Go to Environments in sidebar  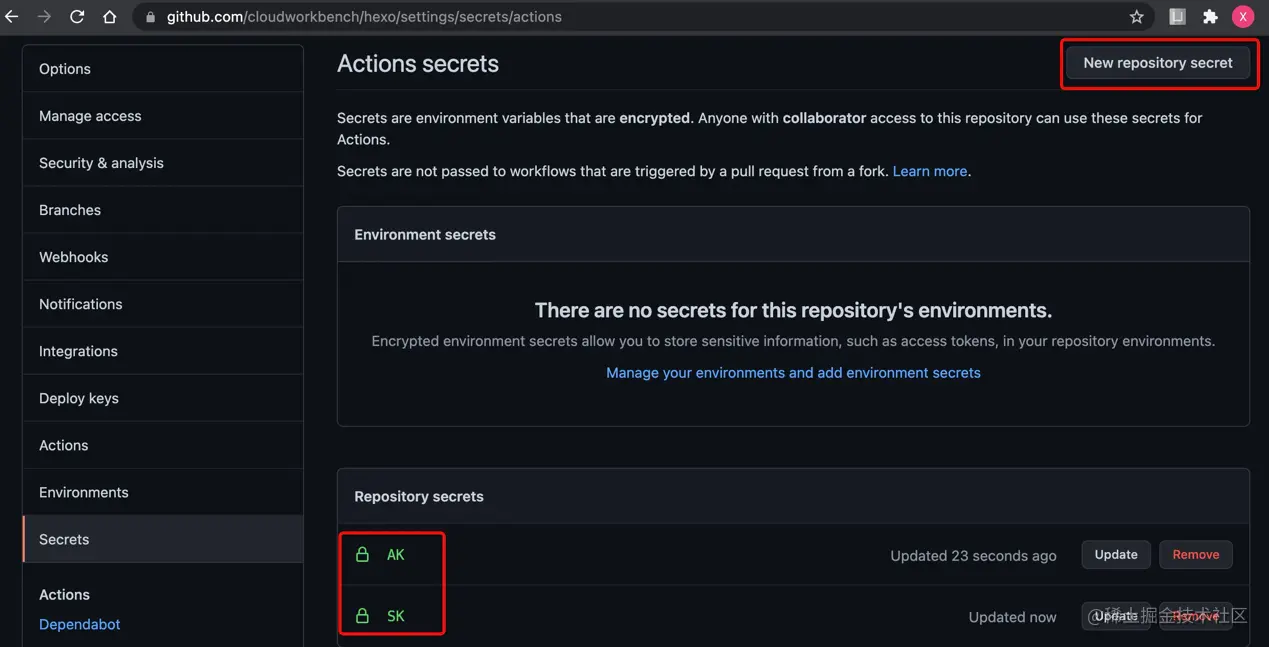coord(83,492)
